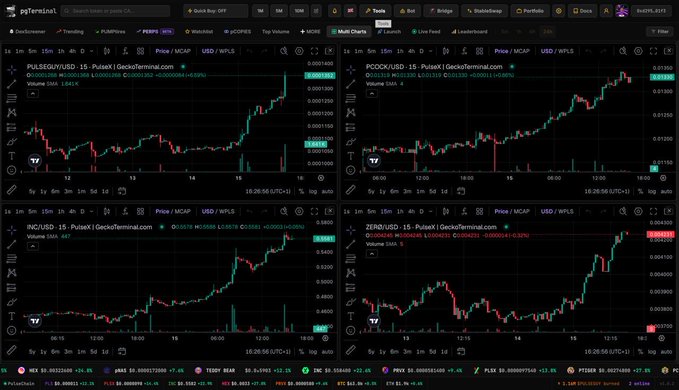Toggle Price / MCAP in PULSEGUY chart
679x390 pixels.
pos(173,51)
